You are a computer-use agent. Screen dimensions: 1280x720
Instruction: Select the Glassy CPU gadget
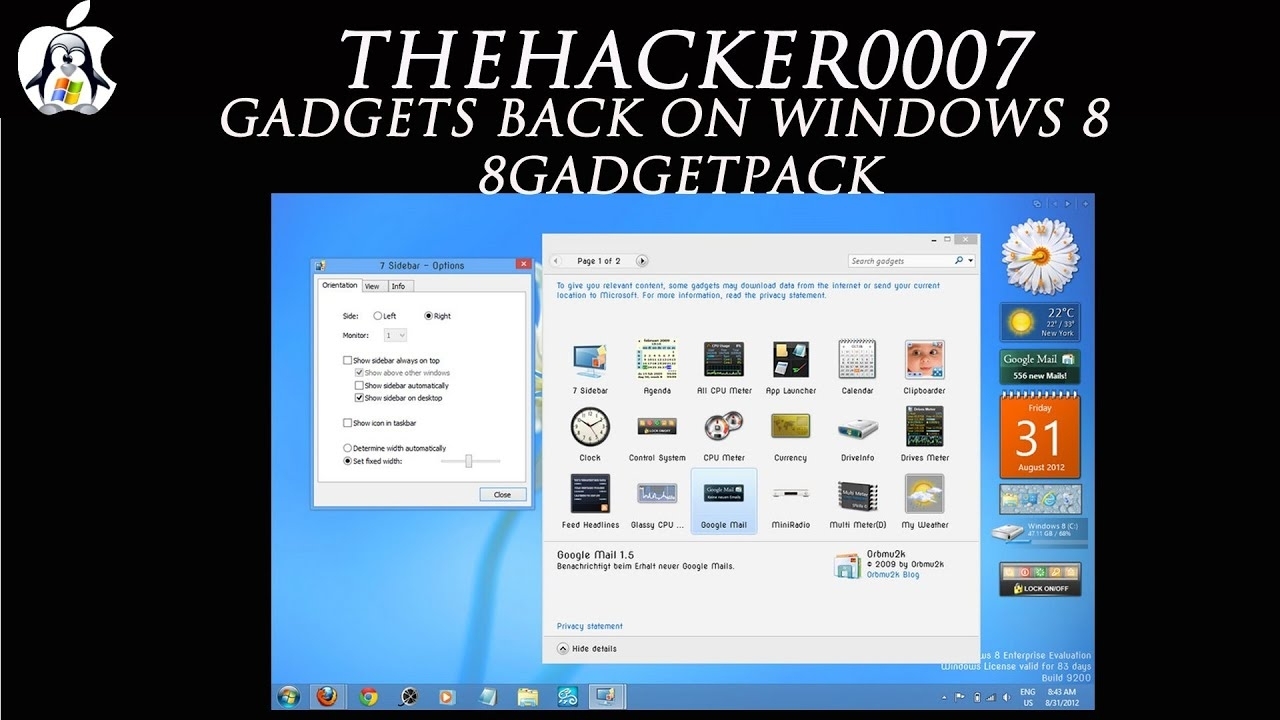[x=657, y=494]
